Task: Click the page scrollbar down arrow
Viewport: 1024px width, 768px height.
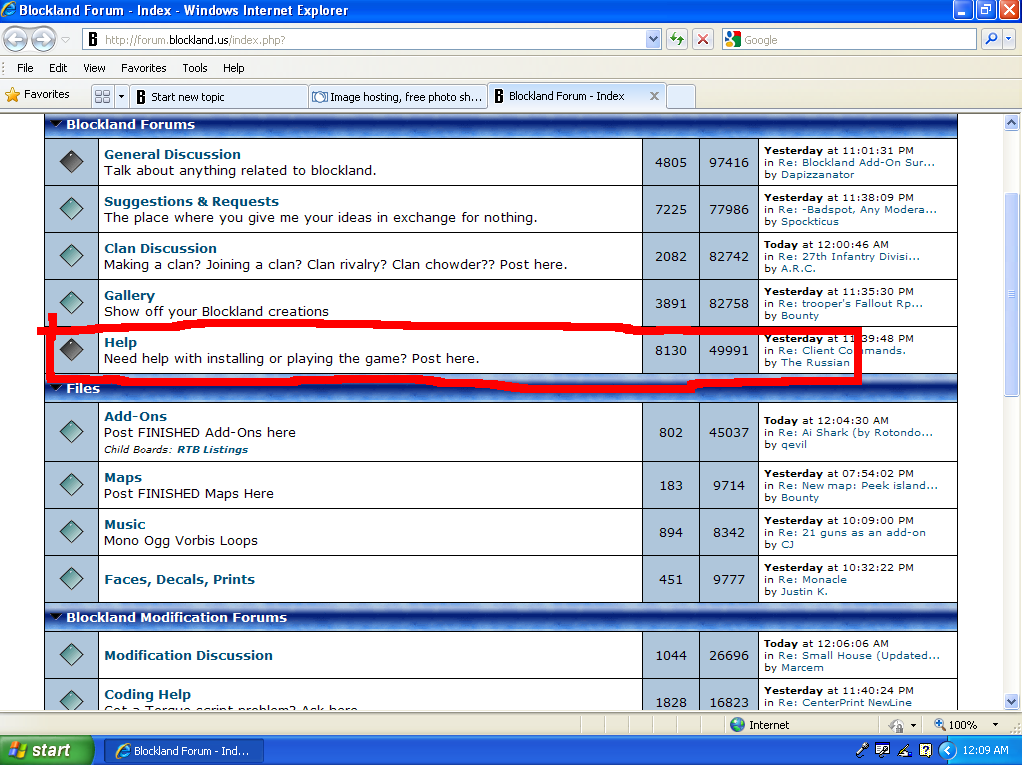Action: [x=1011, y=702]
